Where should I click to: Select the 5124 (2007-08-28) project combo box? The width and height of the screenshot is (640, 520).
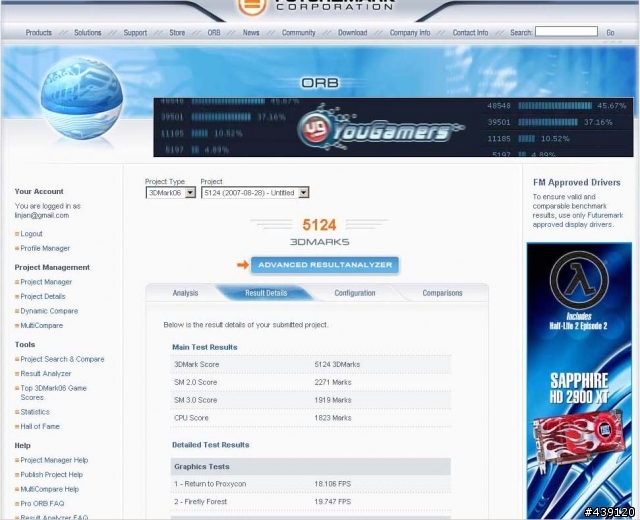255,193
